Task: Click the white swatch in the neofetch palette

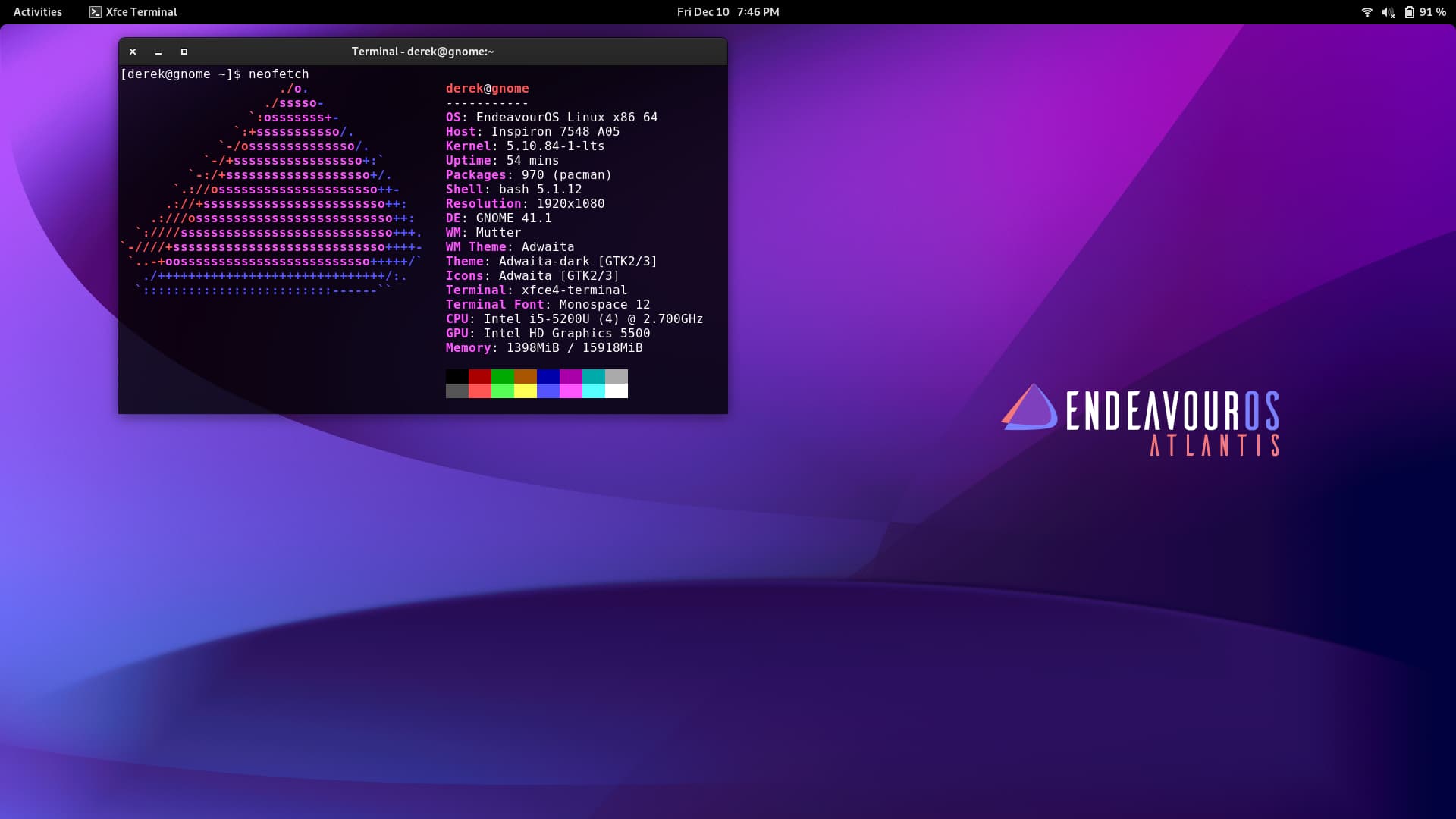Action: [x=617, y=392]
